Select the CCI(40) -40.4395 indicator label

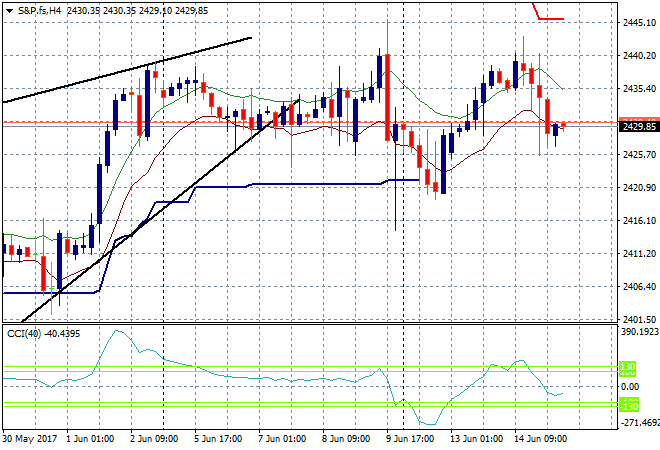click(x=43, y=334)
